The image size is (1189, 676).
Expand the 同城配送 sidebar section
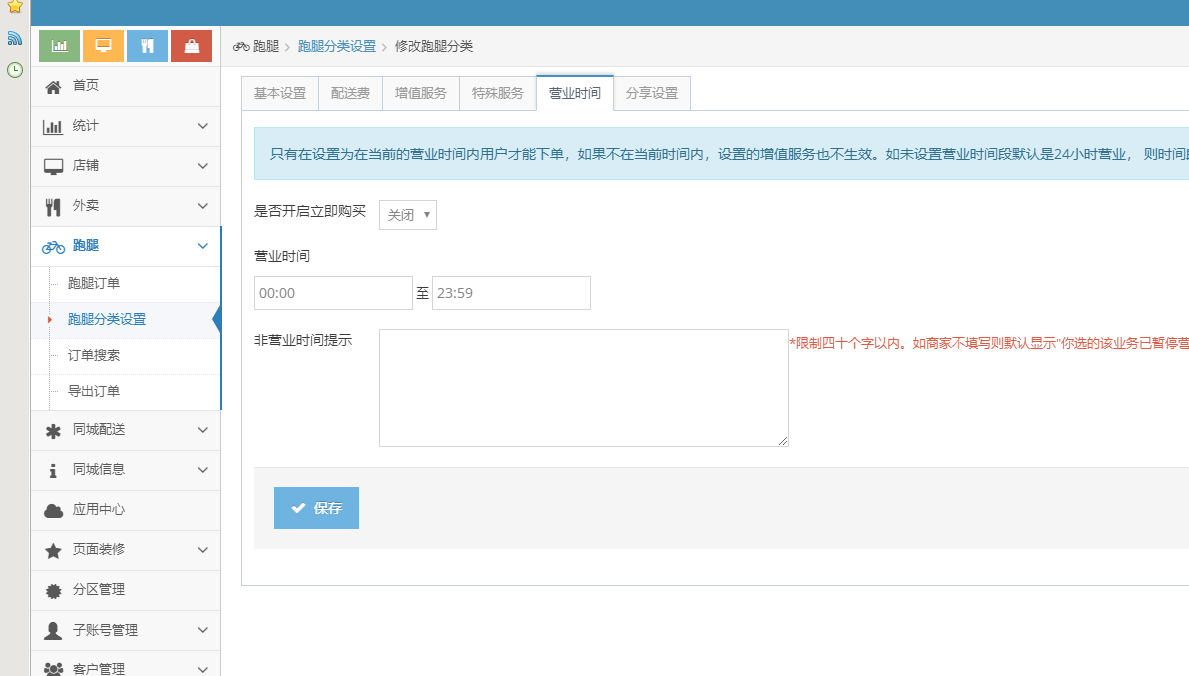(126, 430)
